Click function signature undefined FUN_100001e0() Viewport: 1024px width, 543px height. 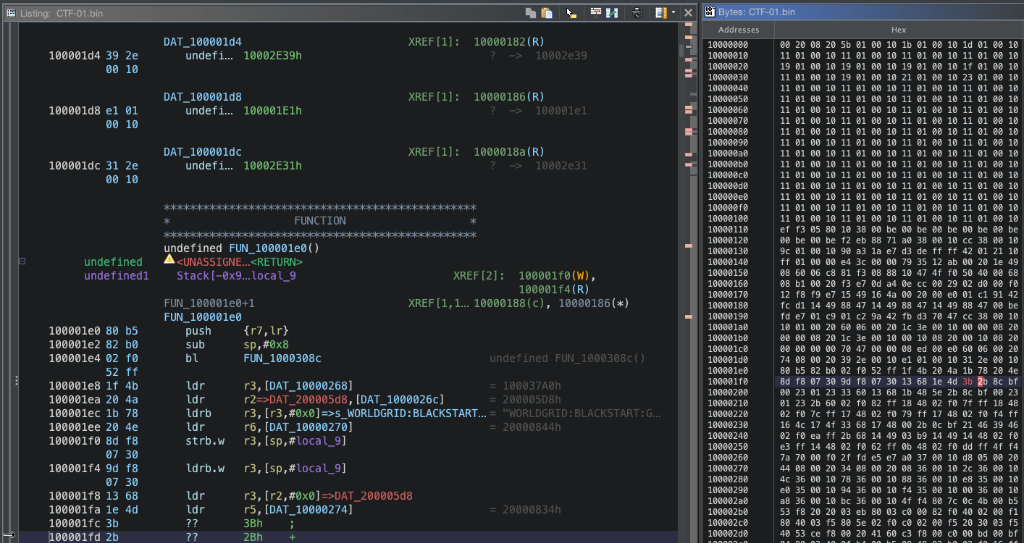click(242, 248)
